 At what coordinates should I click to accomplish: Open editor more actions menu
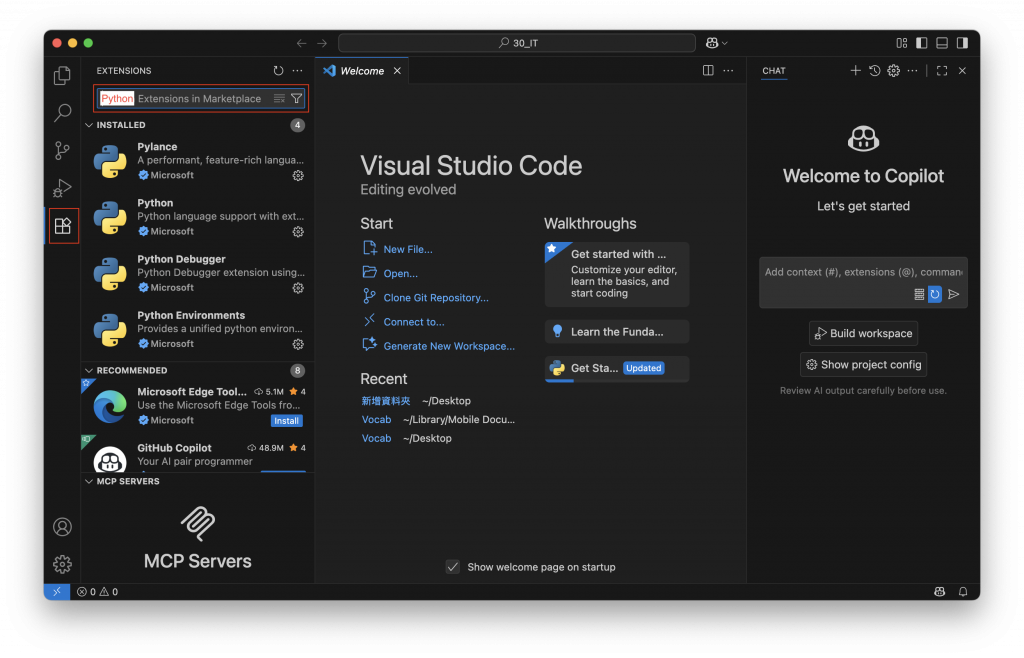point(728,70)
